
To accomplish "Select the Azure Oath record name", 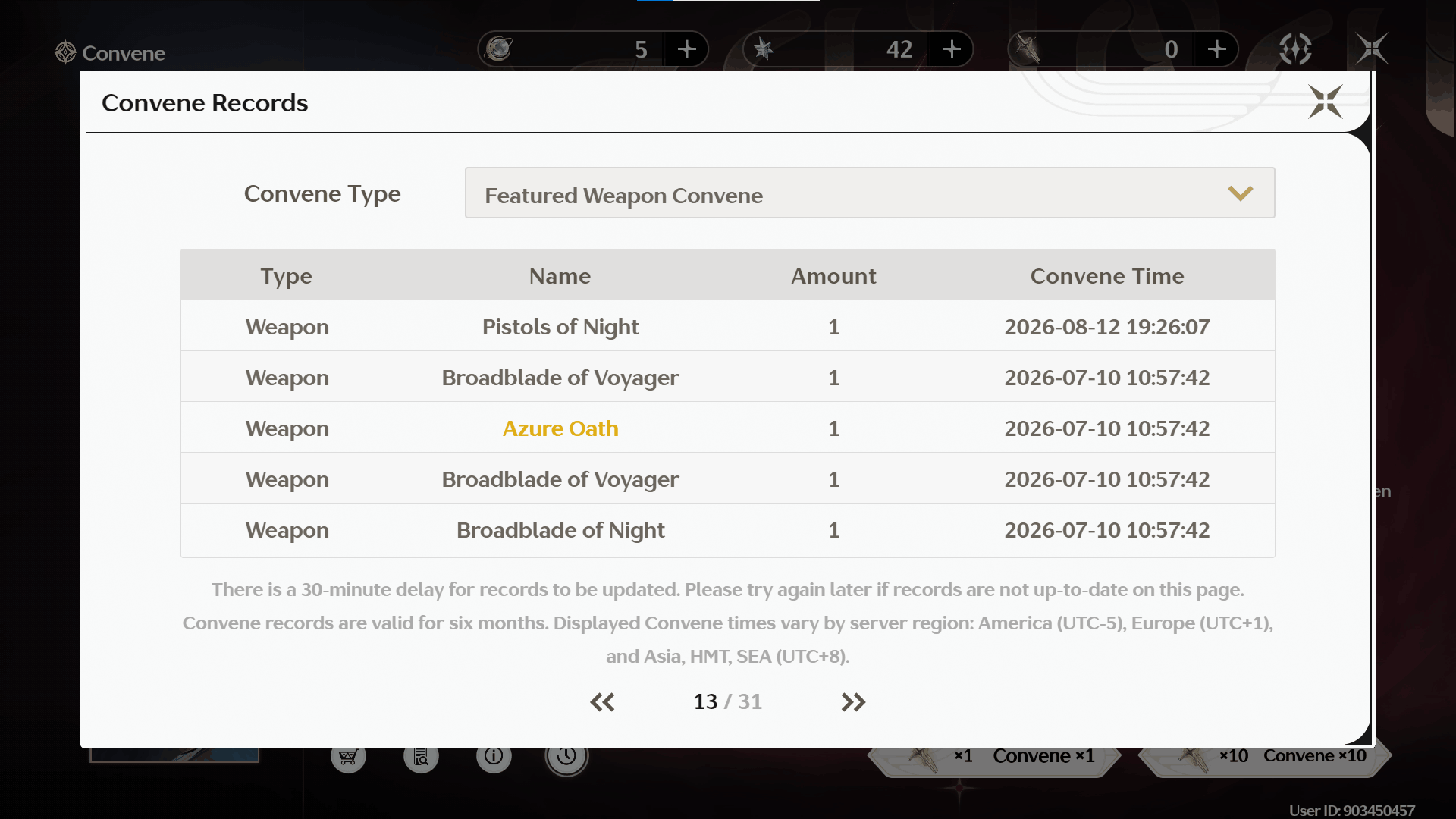I will (560, 428).
